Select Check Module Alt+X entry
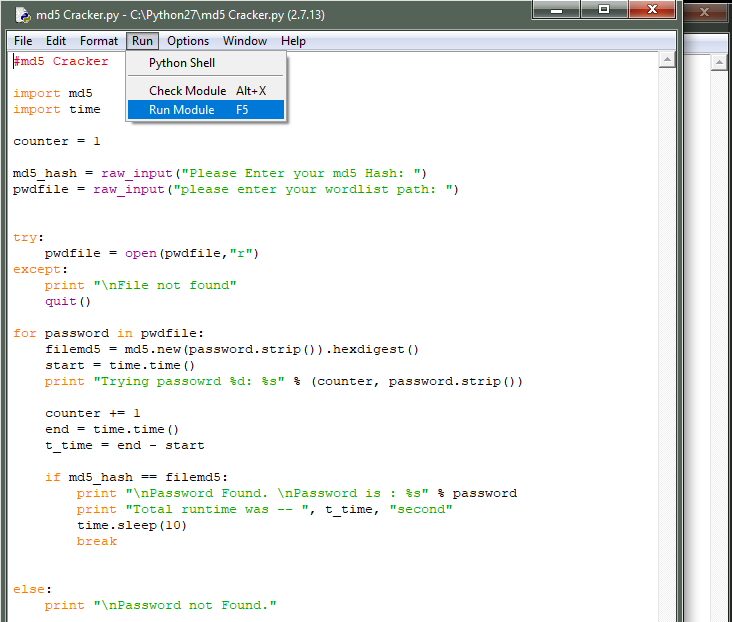This screenshot has height=622, width=732. tap(206, 91)
